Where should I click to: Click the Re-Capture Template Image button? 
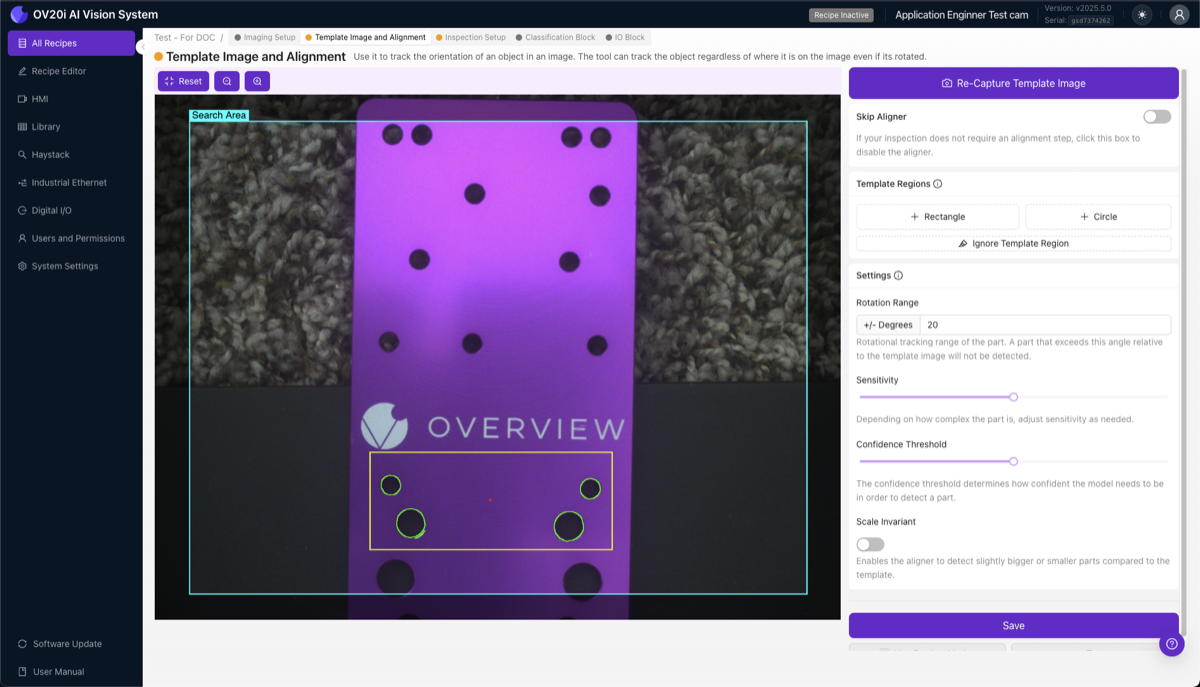(1013, 83)
